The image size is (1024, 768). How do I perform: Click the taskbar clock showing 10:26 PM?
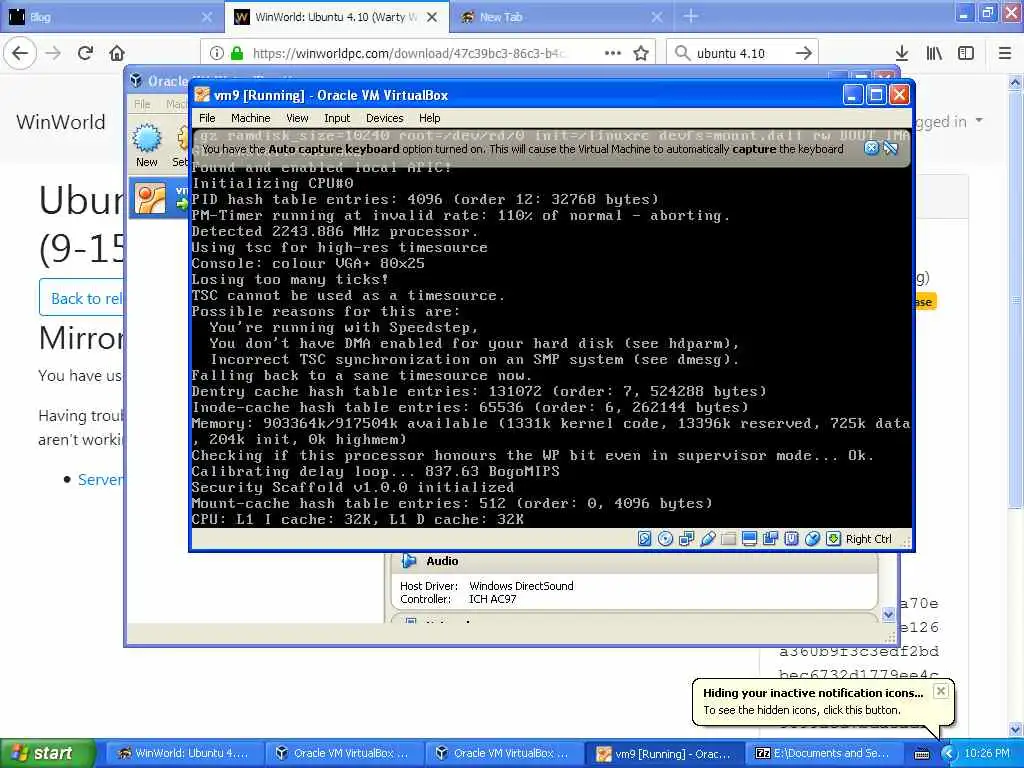coord(987,753)
